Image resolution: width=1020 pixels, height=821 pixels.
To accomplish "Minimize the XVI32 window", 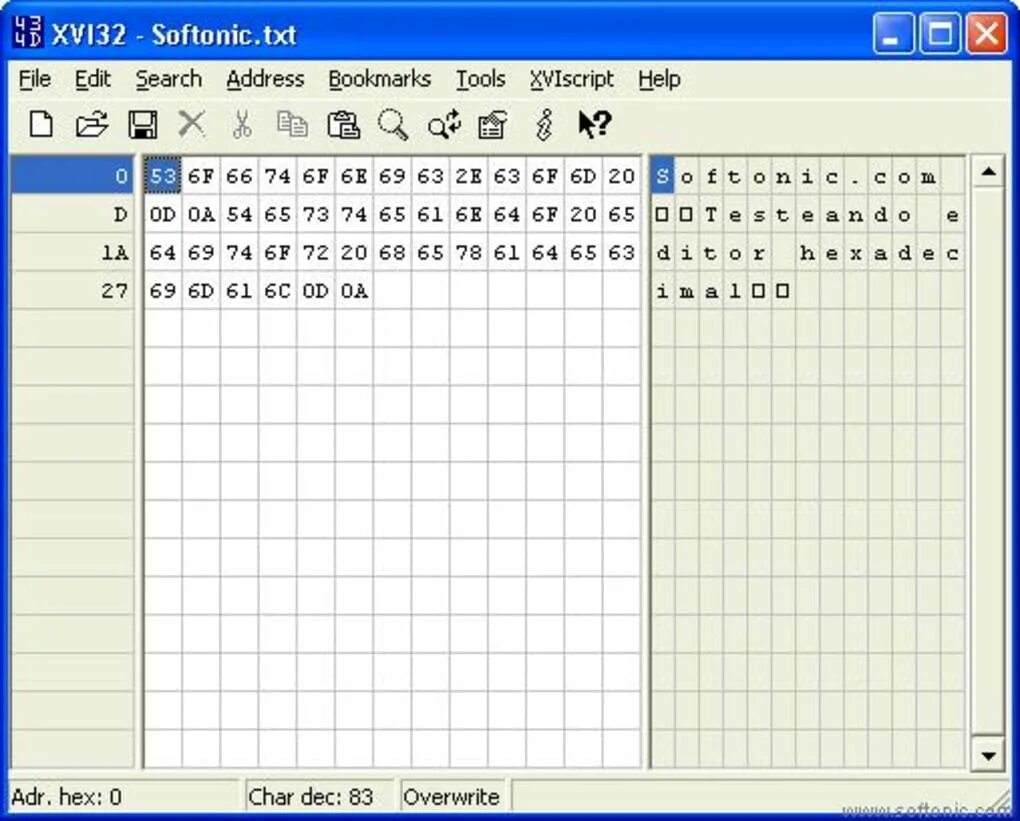I will click(x=892, y=33).
